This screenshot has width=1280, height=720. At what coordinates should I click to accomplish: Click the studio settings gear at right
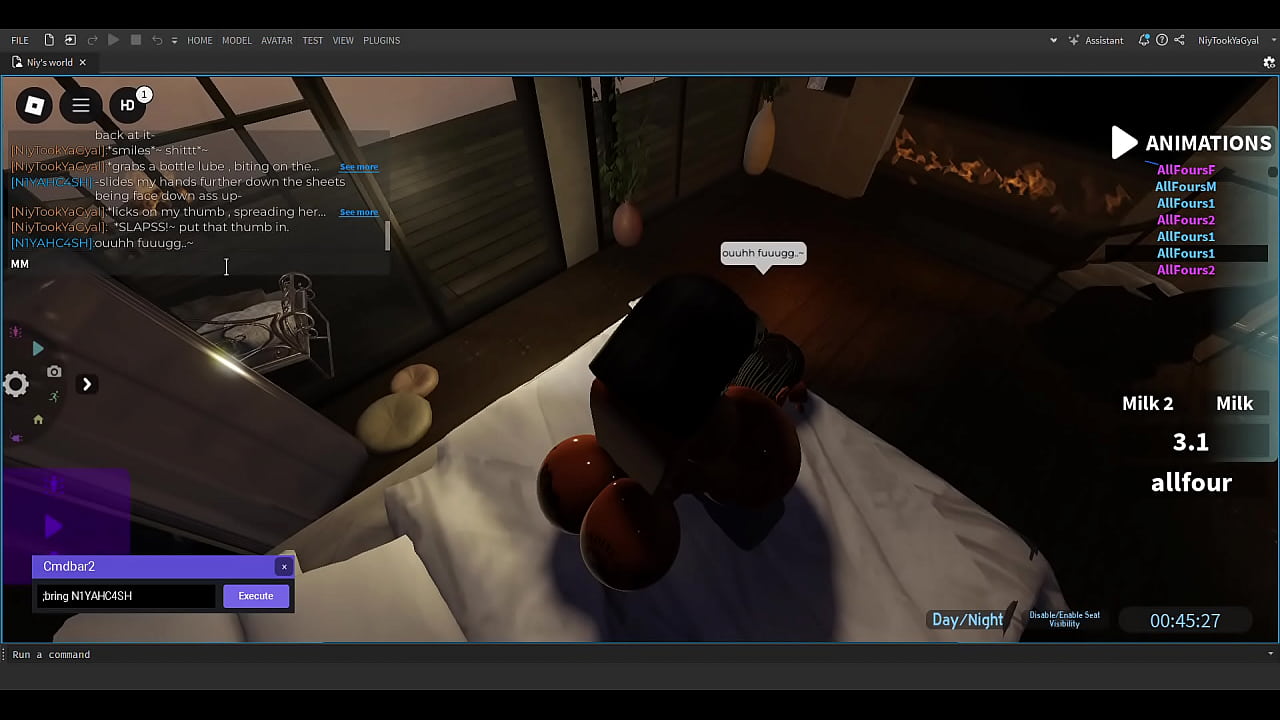coord(1269,62)
